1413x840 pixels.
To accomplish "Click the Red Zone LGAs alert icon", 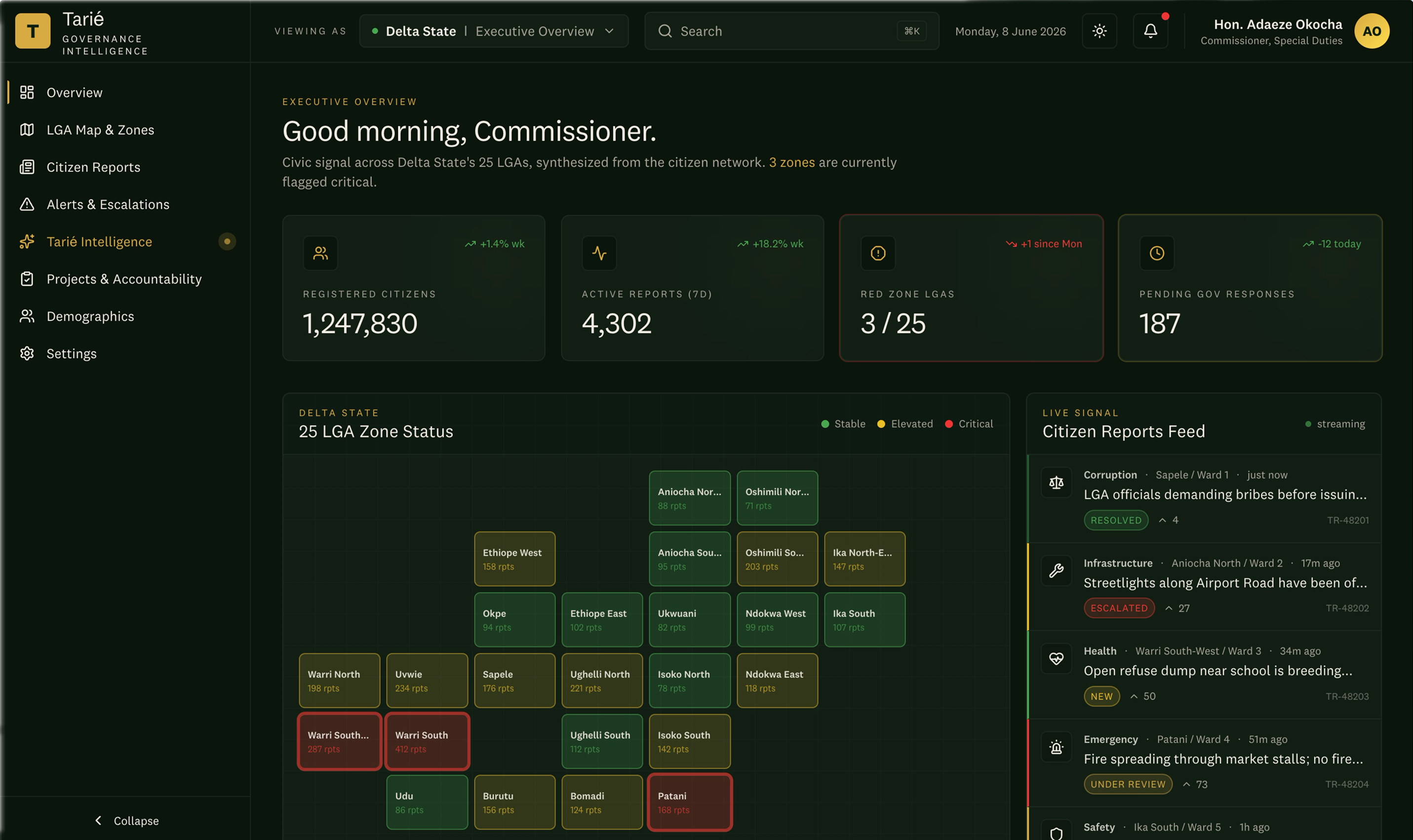I will tap(878, 253).
